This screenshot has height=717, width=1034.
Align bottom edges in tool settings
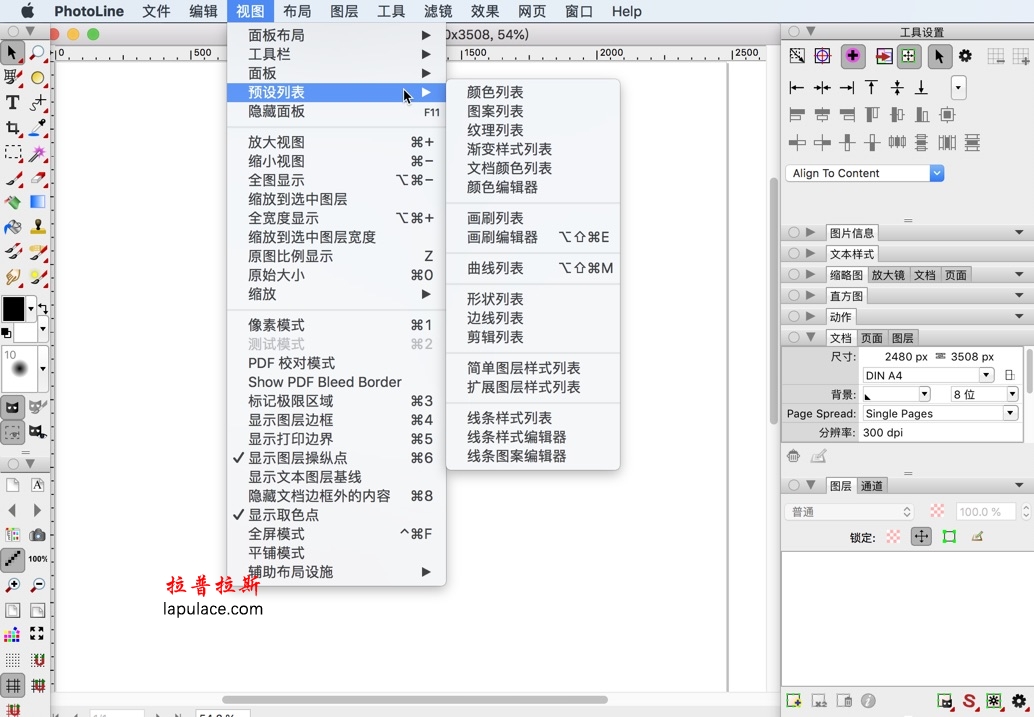click(921, 88)
